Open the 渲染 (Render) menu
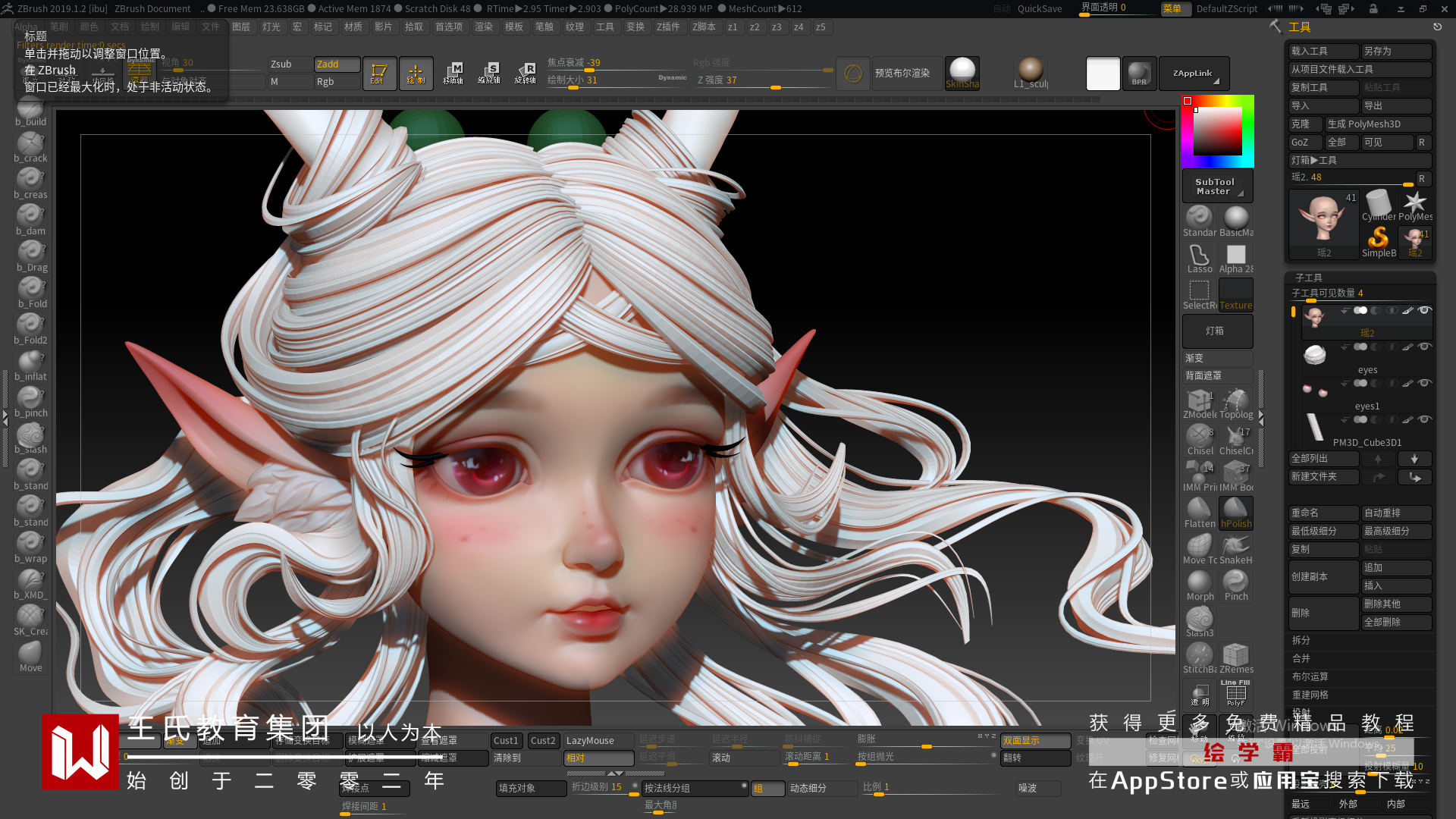 [x=483, y=27]
